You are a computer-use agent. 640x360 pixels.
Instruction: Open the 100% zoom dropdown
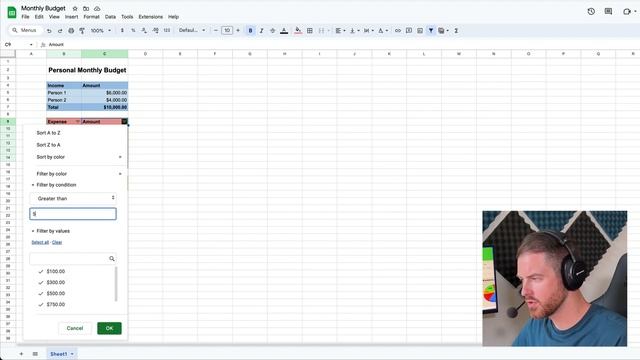(x=100, y=31)
